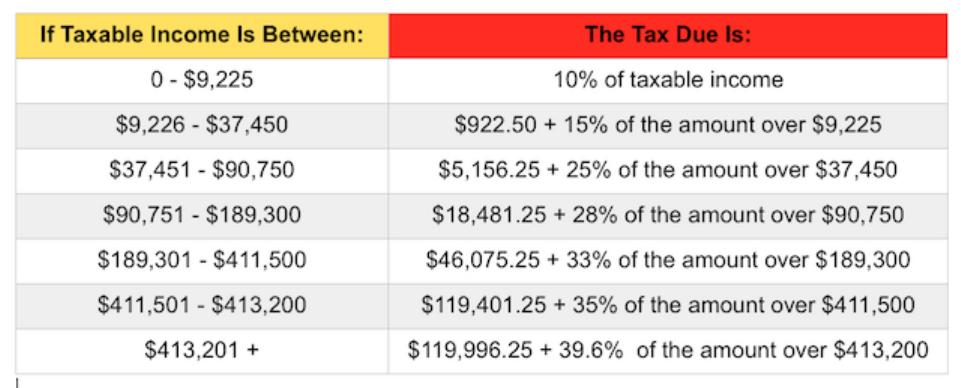Select the '$119,996.25 + 39.6%' tax cell
Screen dimensions: 961x388
[667, 351]
